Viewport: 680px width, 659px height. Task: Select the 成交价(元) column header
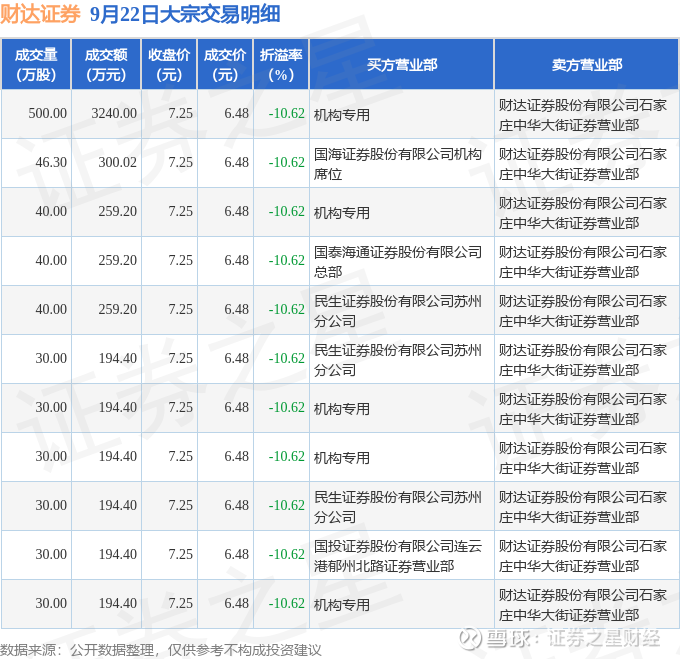[225, 64]
